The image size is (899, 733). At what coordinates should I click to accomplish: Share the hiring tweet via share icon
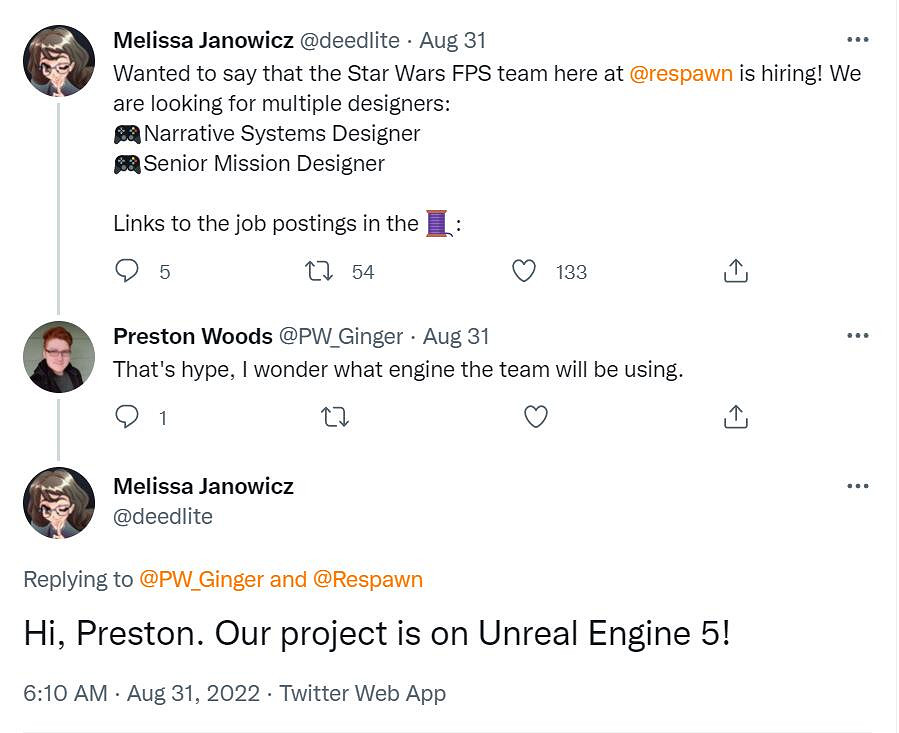click(735, 271)
